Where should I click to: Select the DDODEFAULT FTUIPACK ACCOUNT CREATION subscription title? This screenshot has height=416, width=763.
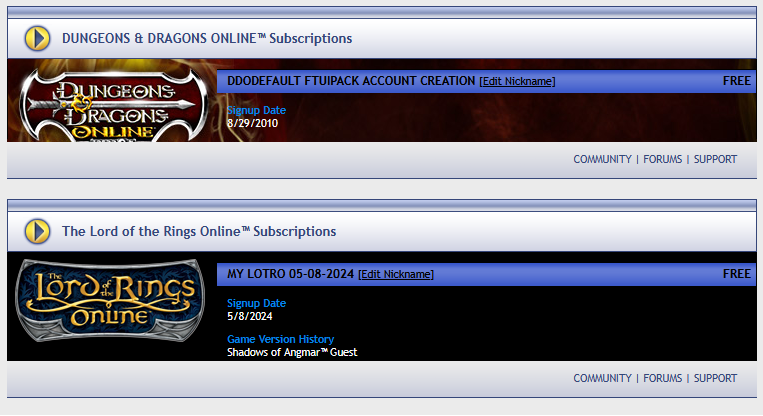pyautogui.click(x=351, y=81)
